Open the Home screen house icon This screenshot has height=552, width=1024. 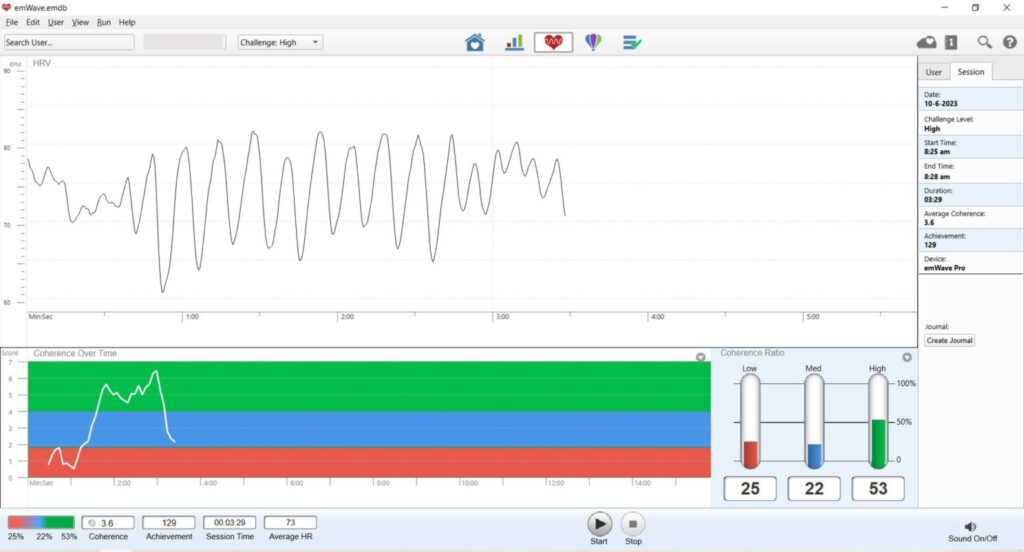(x=475, y=42)
